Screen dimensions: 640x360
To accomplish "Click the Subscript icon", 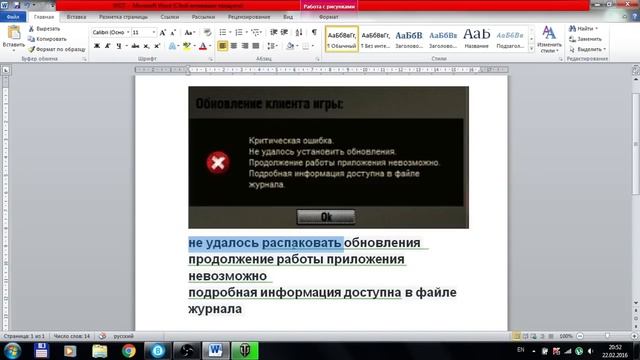I will point(146,46).
